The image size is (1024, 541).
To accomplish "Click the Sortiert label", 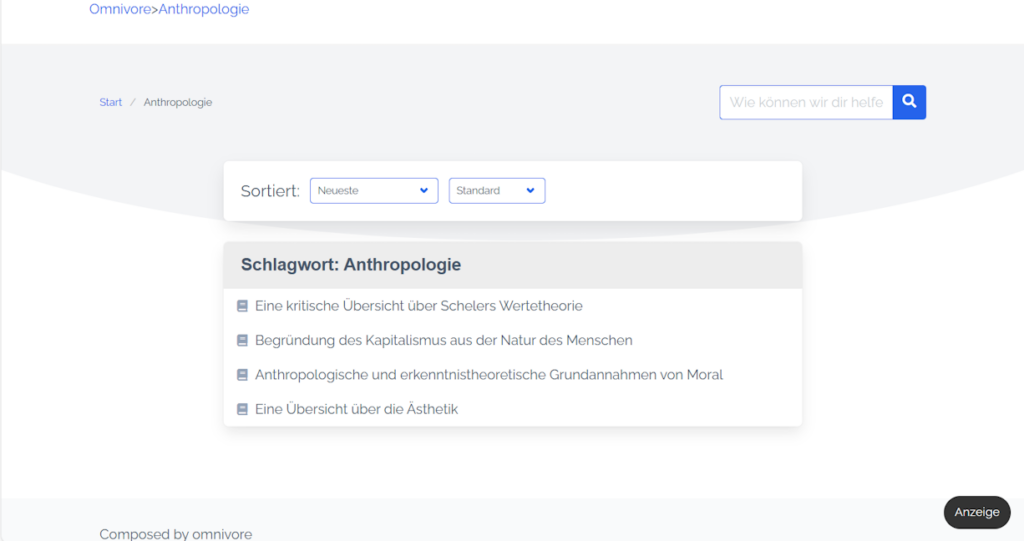I will [x=270, y=191].
